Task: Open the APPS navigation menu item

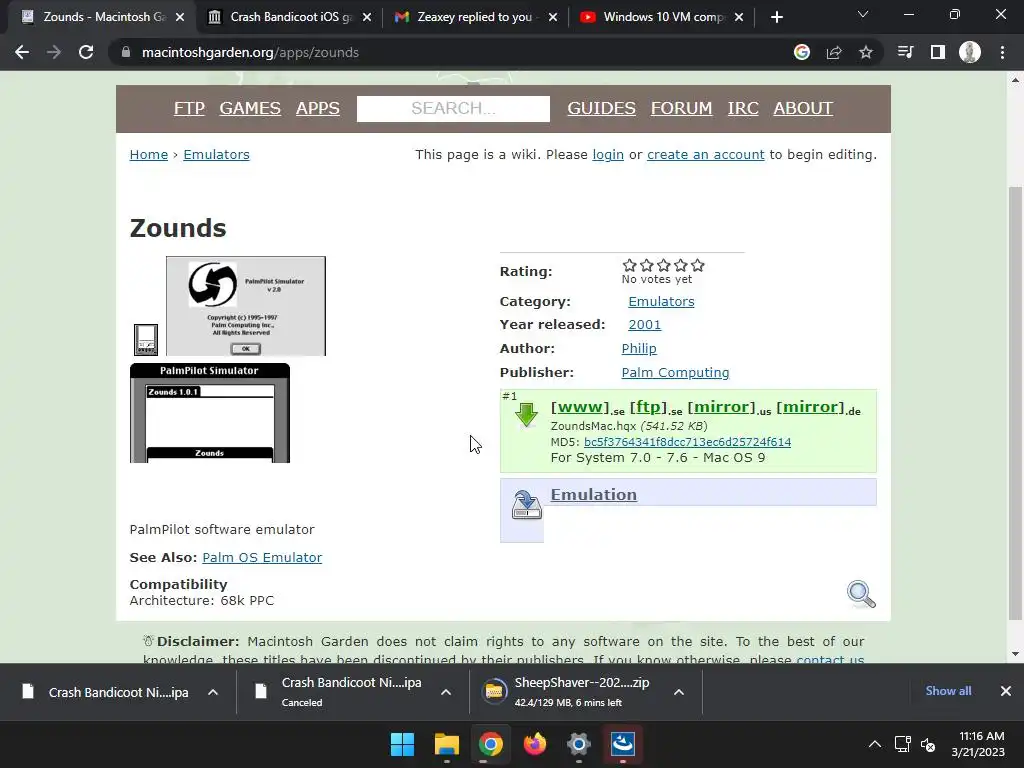Action: coord(317,108)
